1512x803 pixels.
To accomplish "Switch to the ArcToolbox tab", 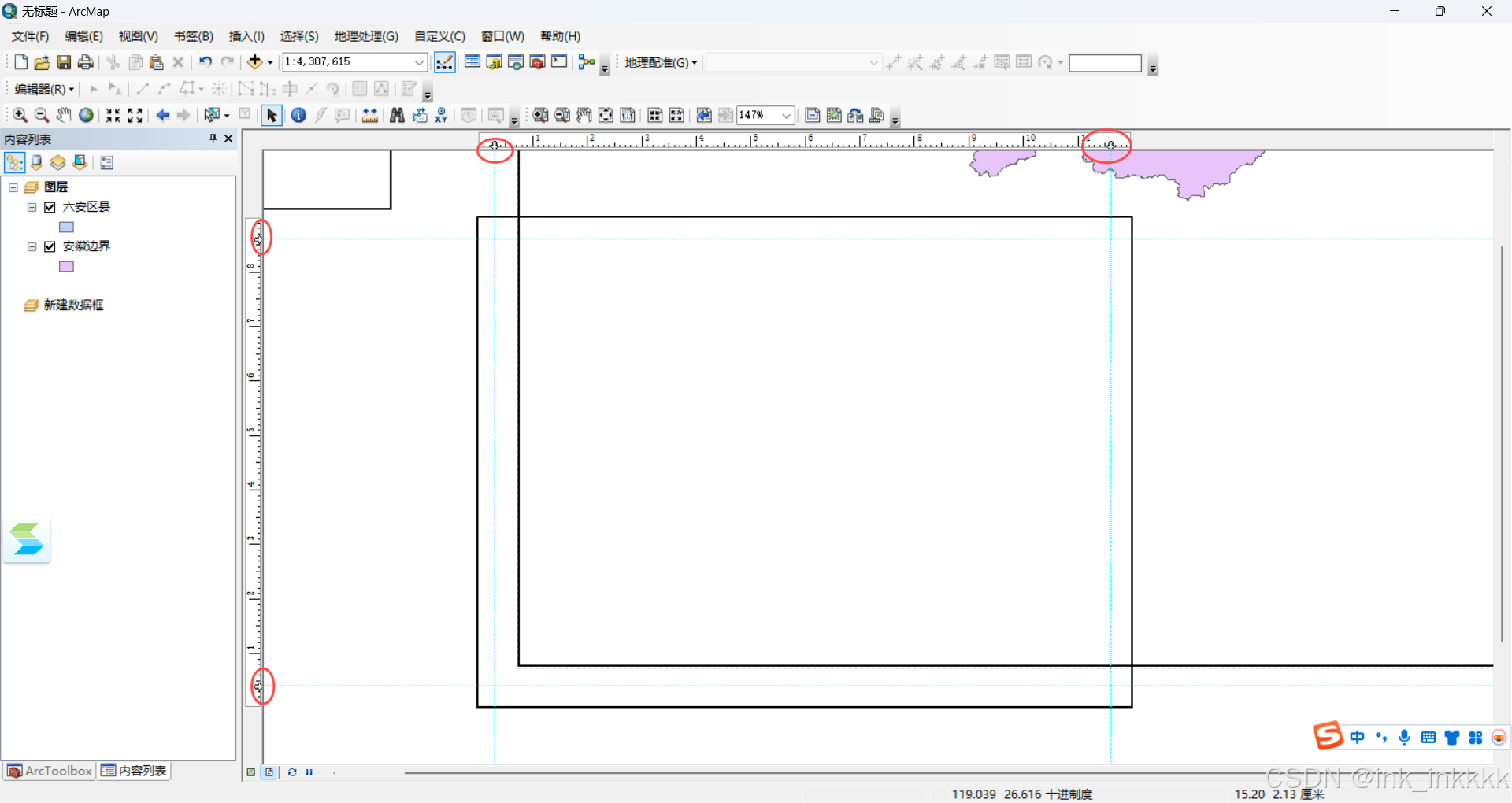I will [x=50, y=771].
